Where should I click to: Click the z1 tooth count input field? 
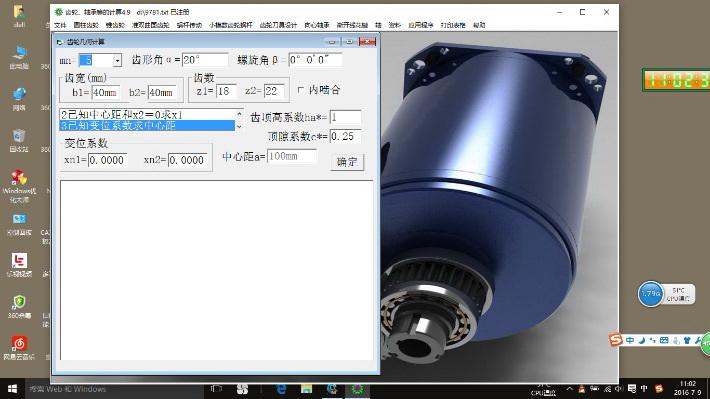pos(226,91)
